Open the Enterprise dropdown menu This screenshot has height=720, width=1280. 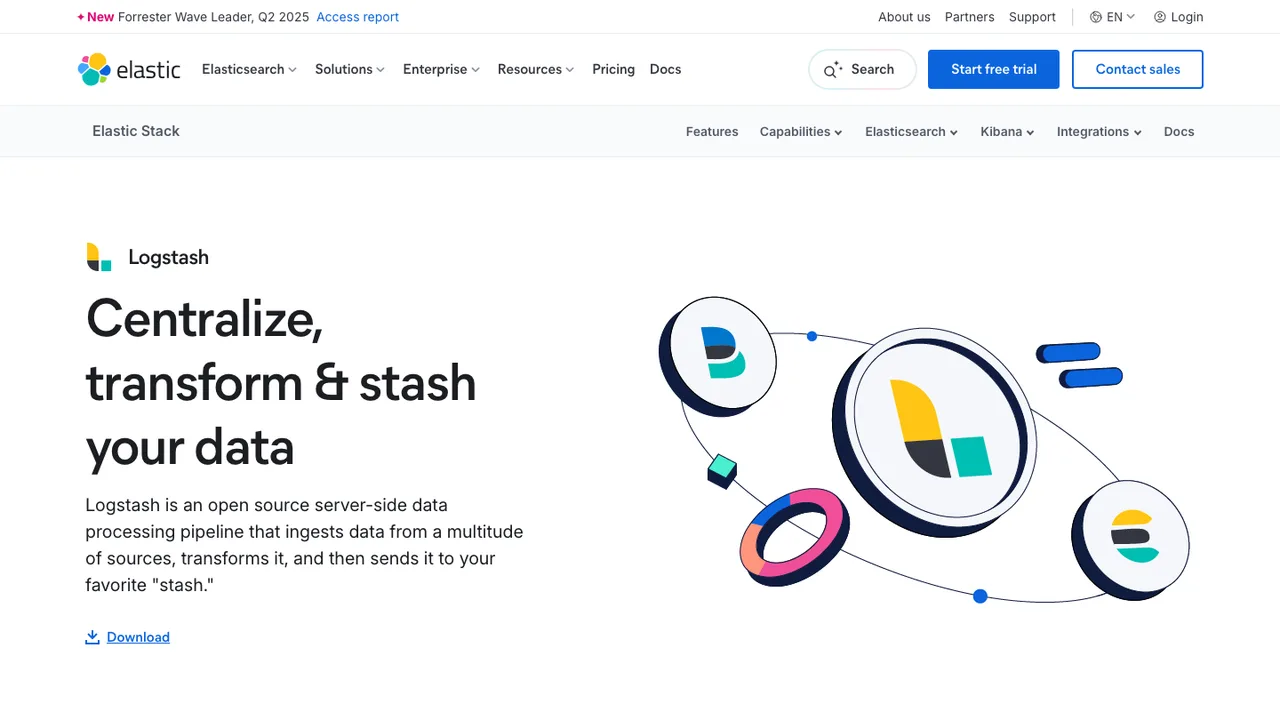coord(441,69)
